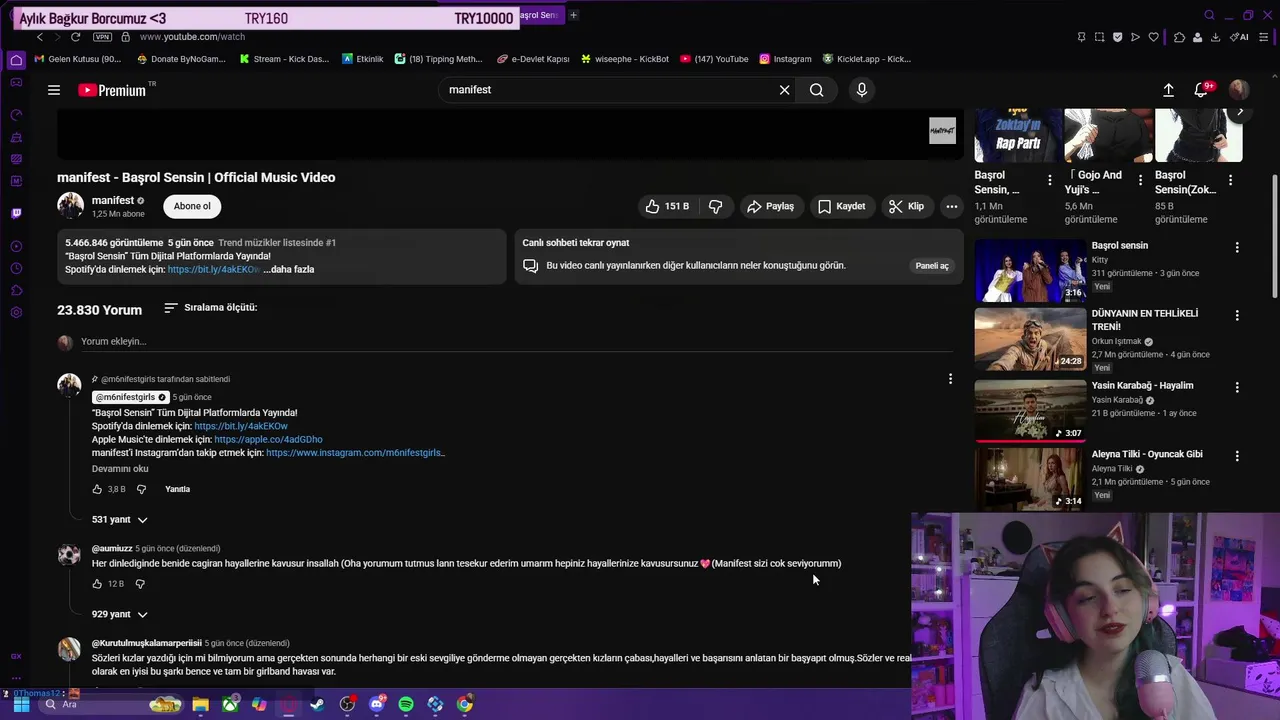Open the Aleyna Tilki Oyuncak Gibi thumbnail
Screen dimensions: 1280x720
point(1030,478)
